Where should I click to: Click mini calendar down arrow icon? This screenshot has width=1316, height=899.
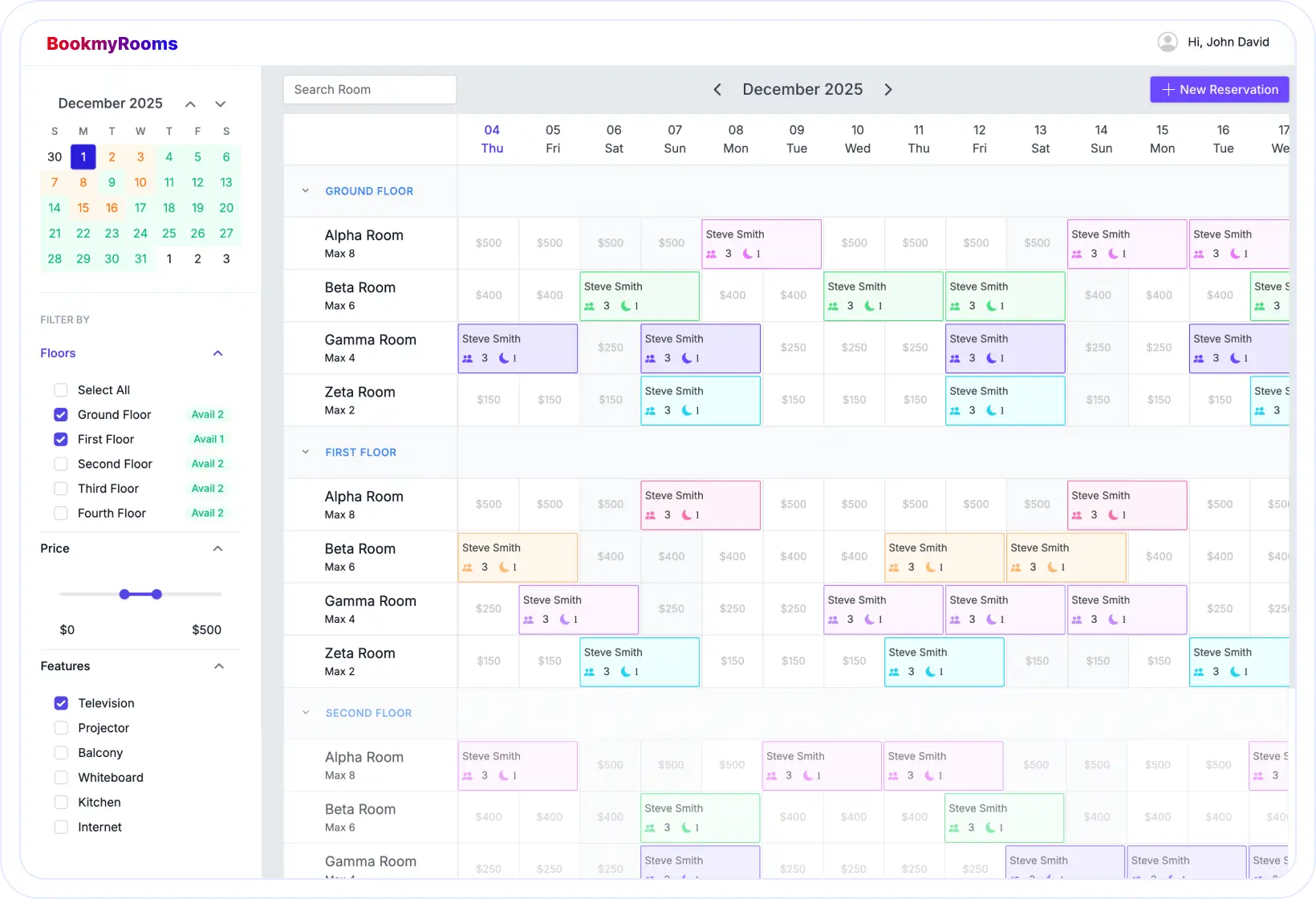click(220, 104)
